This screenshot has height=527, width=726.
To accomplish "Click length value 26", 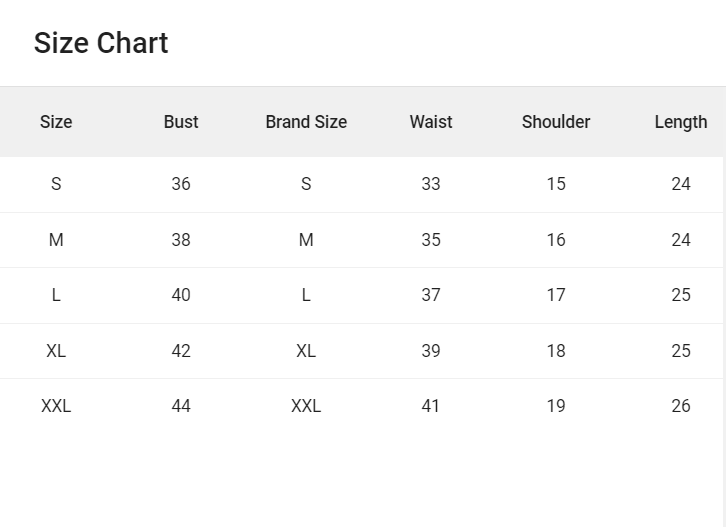I will pos(681,406).
